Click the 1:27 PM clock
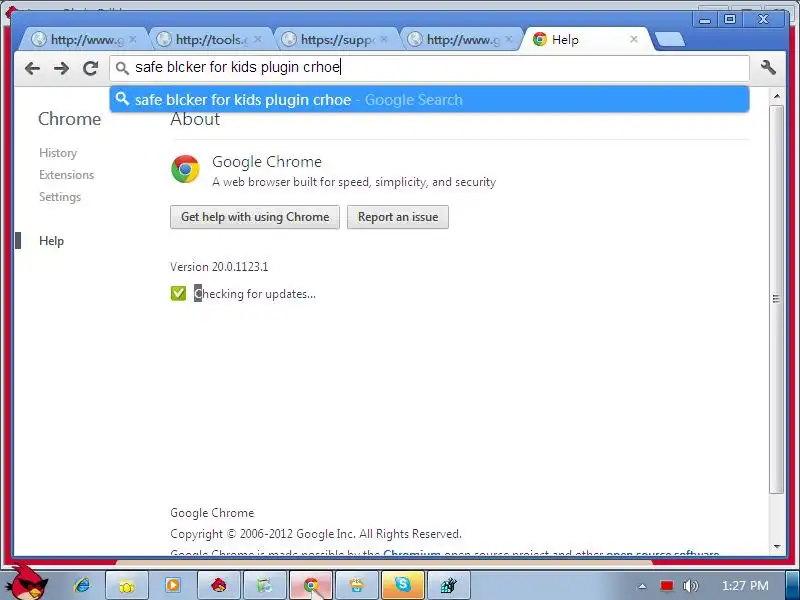Screen dimensions: 800x600 (x=745, y=585)
